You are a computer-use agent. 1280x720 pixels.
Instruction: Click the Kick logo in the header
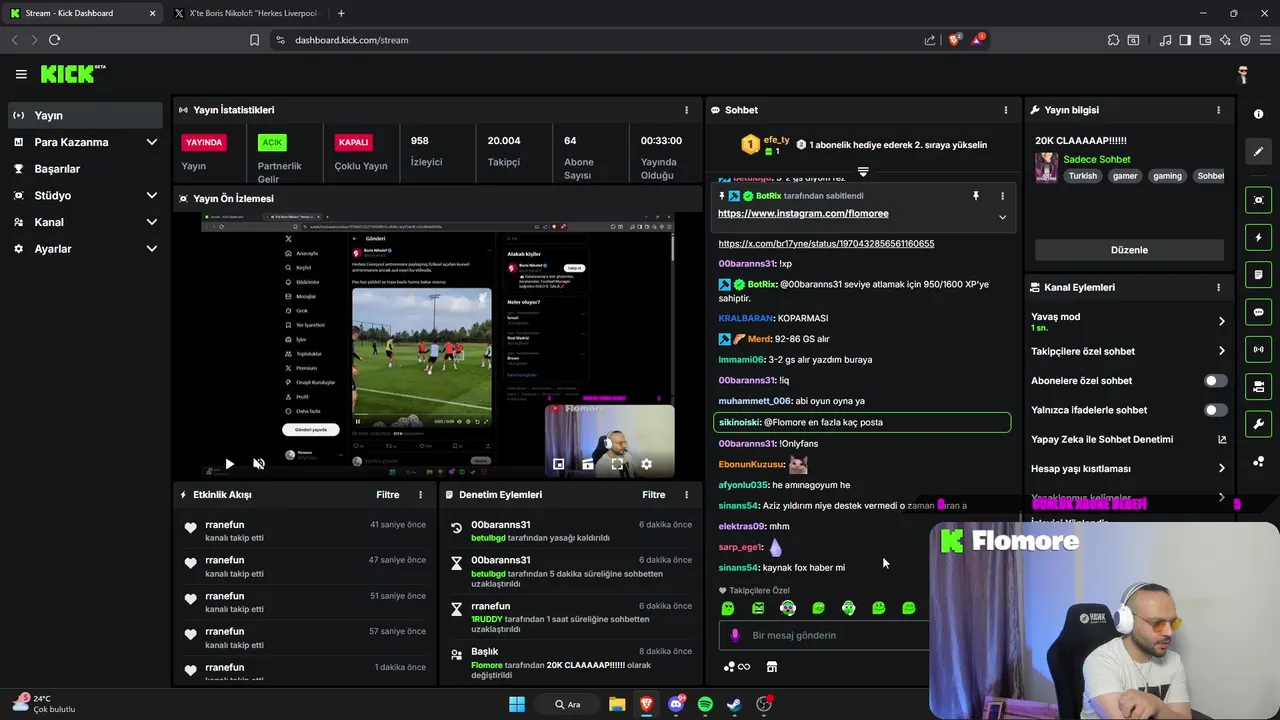(72, 74)
